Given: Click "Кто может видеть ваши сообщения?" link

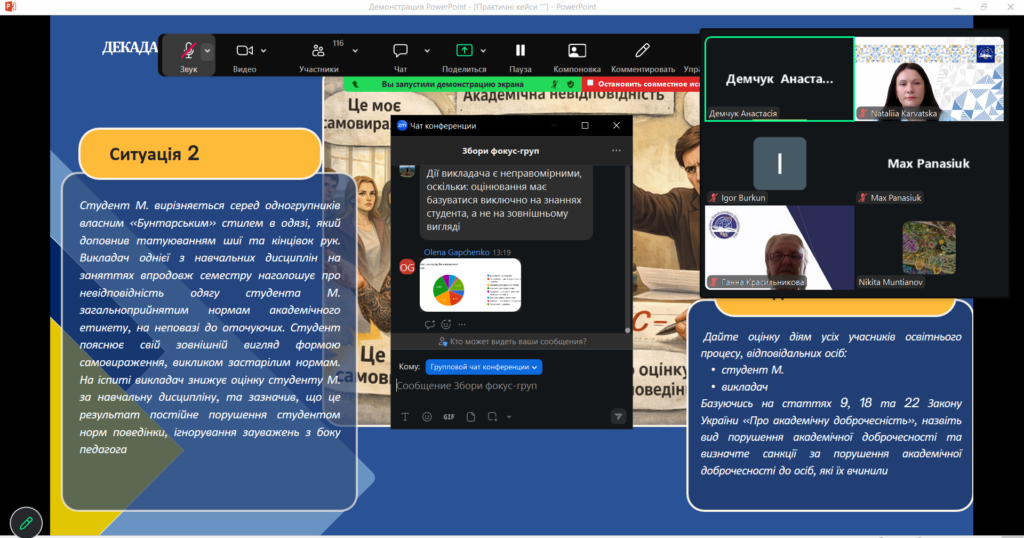Looking at the screenshot, I should 511,341.
